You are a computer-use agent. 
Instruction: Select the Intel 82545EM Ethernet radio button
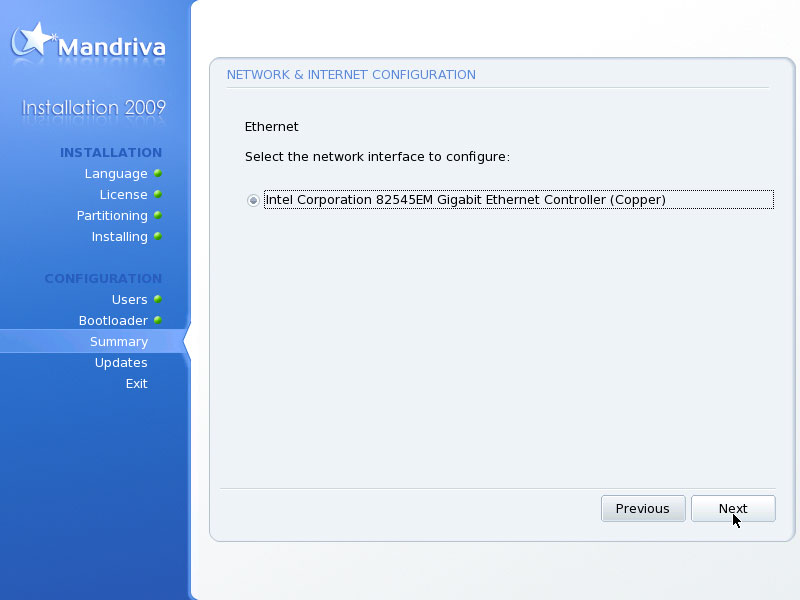tap(253, 200)
